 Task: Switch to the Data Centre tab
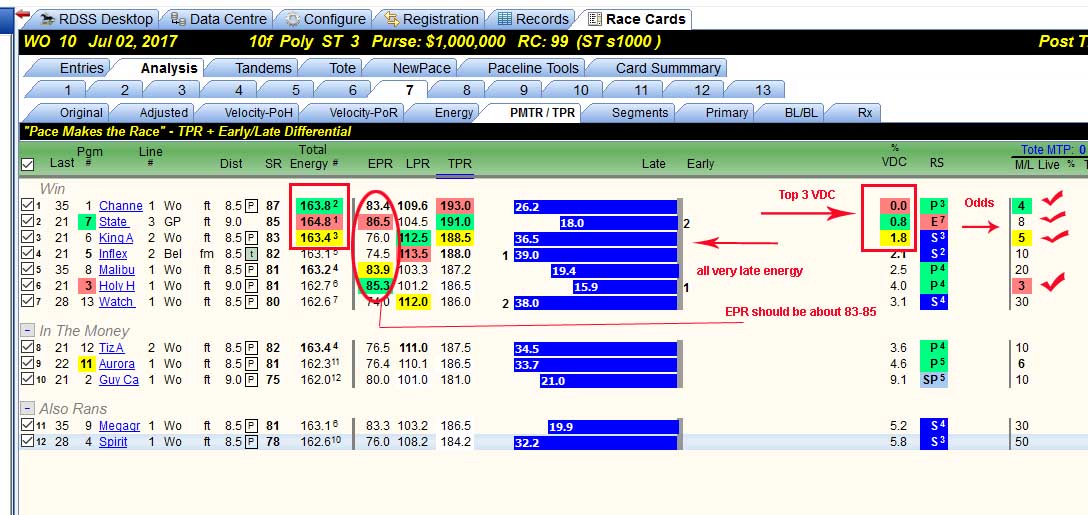point(219,19)
